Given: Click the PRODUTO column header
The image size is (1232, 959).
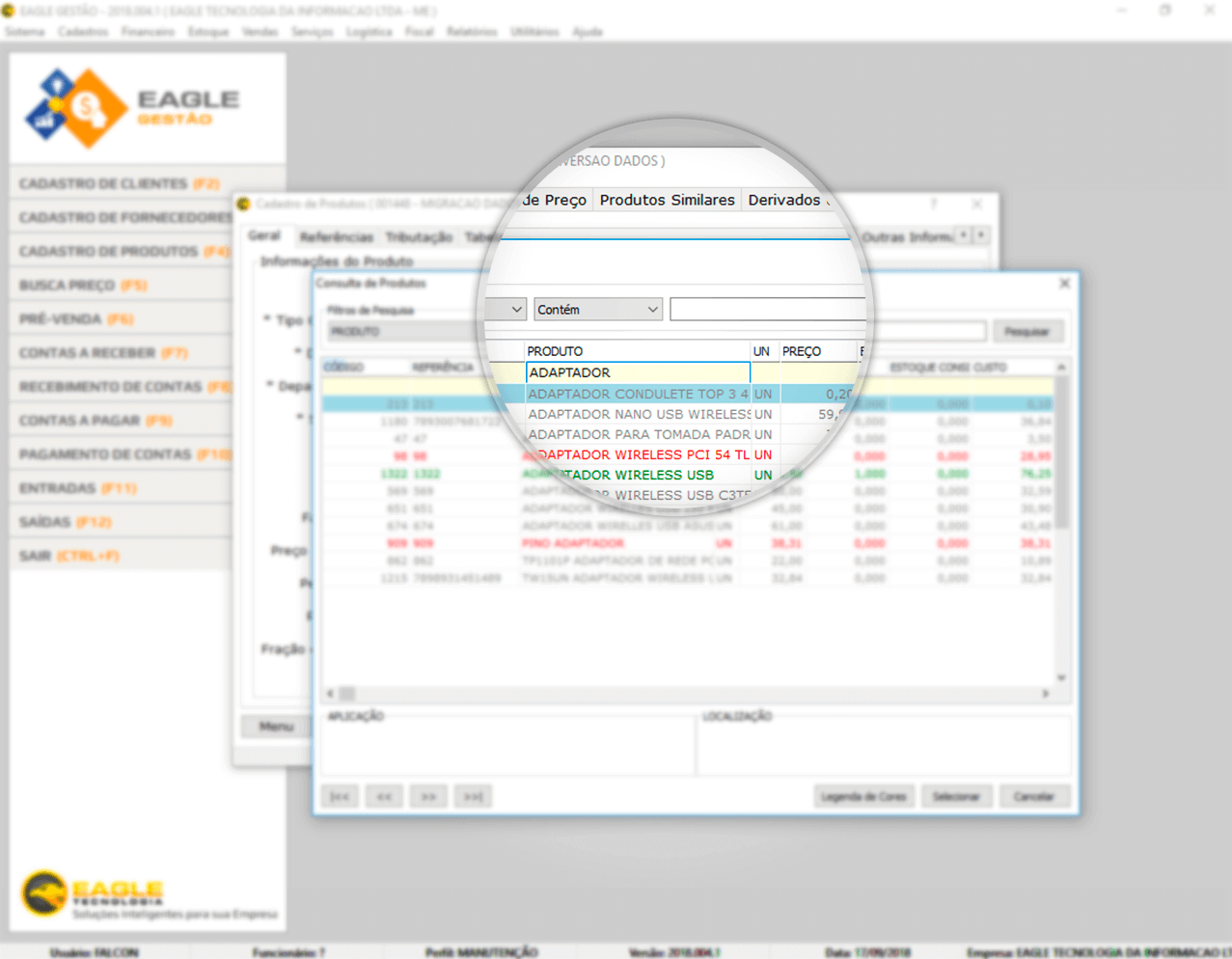Looking at the screenshot, I should pos(637,351).
